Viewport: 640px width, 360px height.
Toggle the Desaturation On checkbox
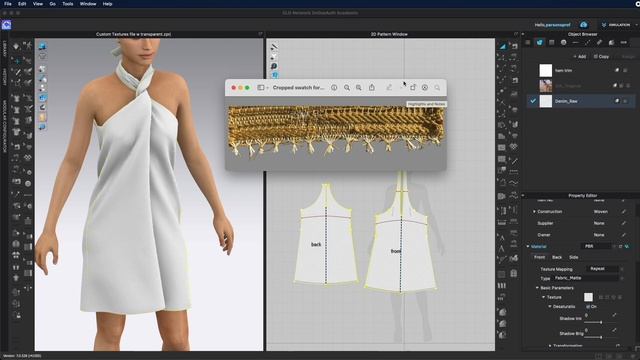[588, 307]
